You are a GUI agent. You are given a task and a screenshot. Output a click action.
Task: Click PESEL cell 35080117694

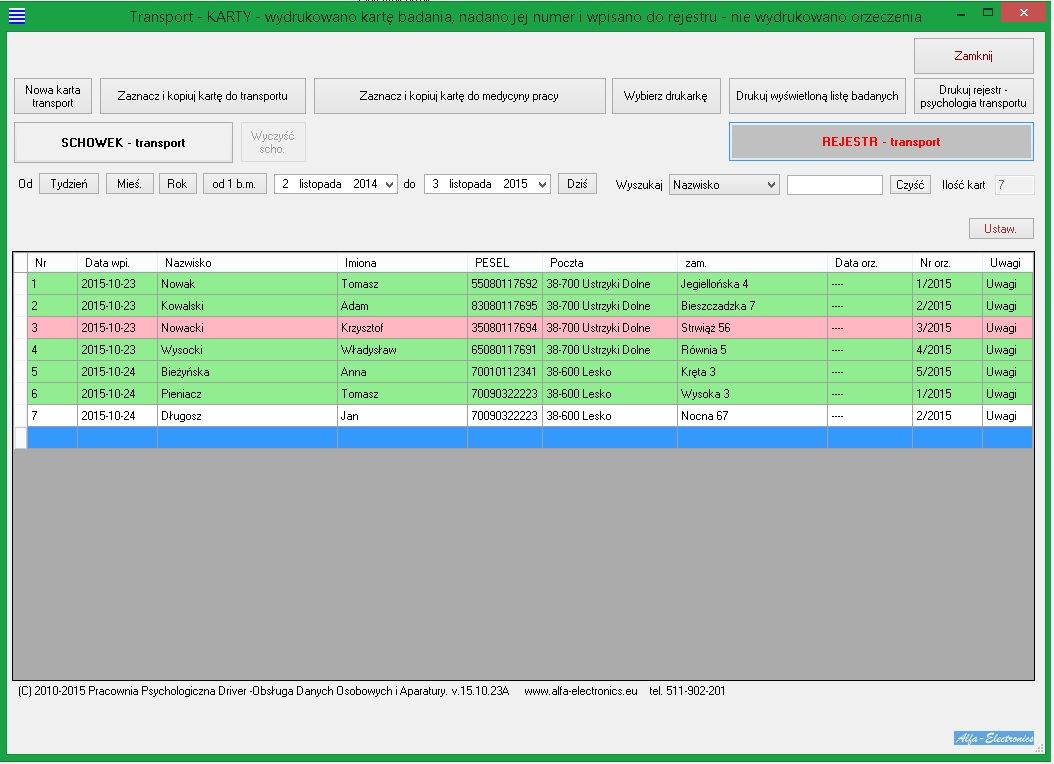[504, 328]
